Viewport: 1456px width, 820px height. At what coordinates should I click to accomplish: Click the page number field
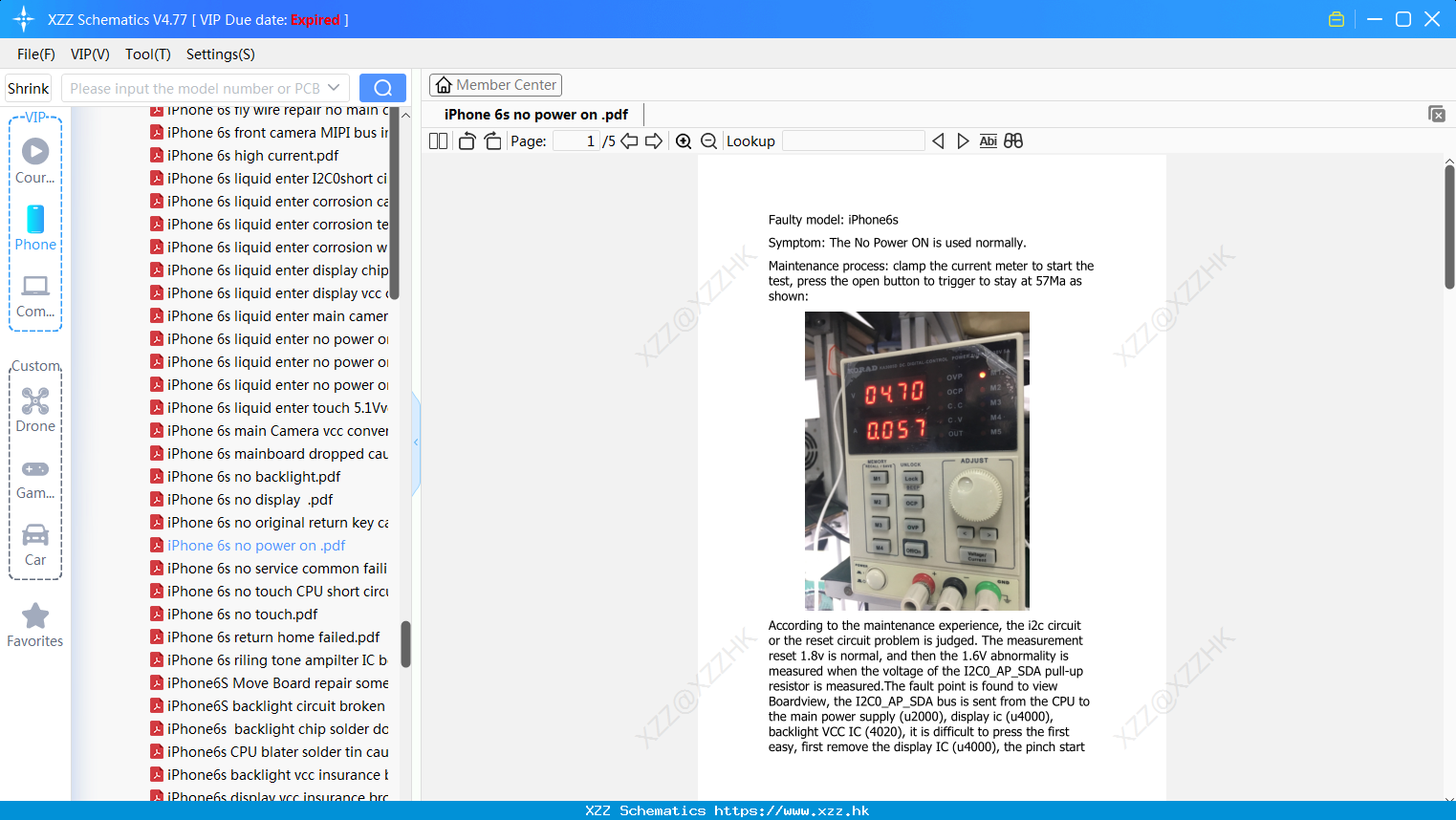point(576,141)
